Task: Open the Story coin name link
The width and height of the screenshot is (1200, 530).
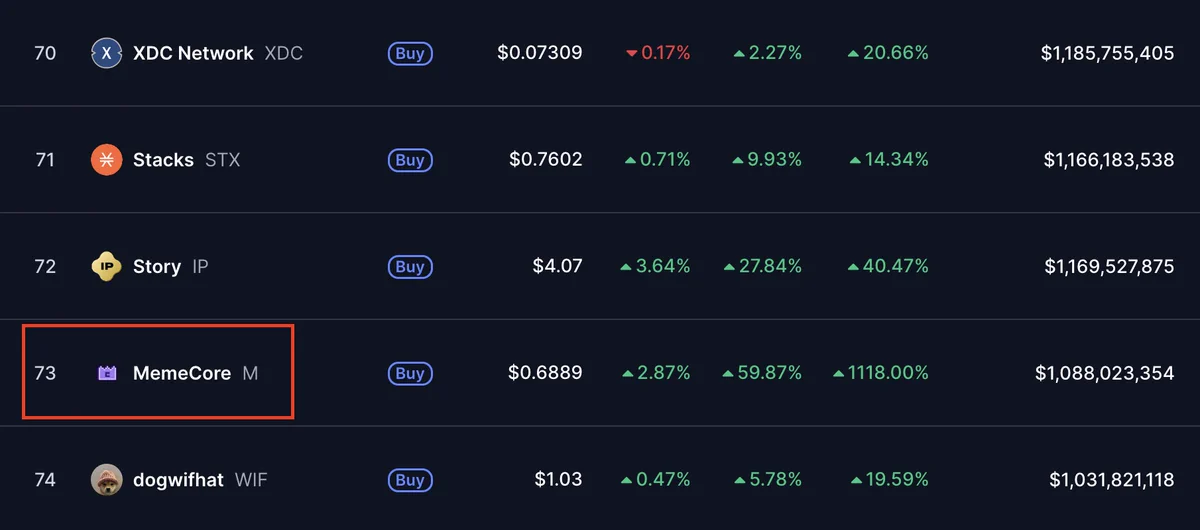Action: click(x=157, y=267)
